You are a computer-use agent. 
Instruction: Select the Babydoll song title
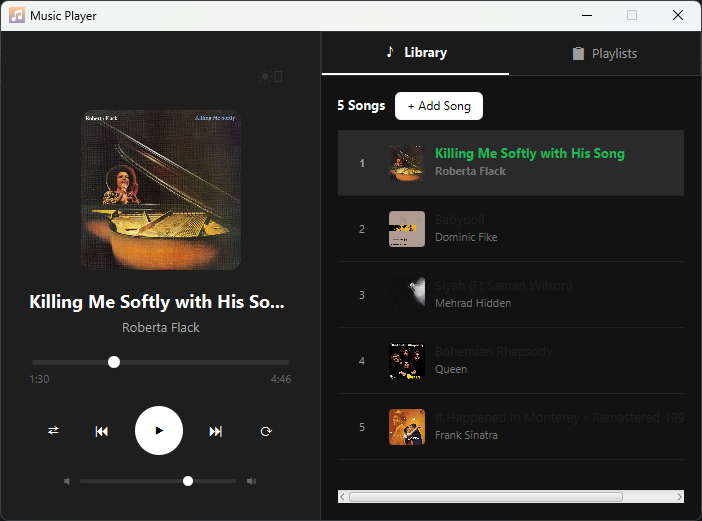coord(460,219)
